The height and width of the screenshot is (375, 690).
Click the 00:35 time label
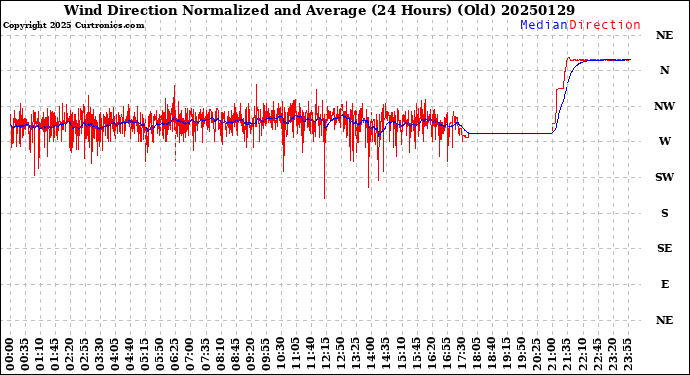tap(25, 355)
